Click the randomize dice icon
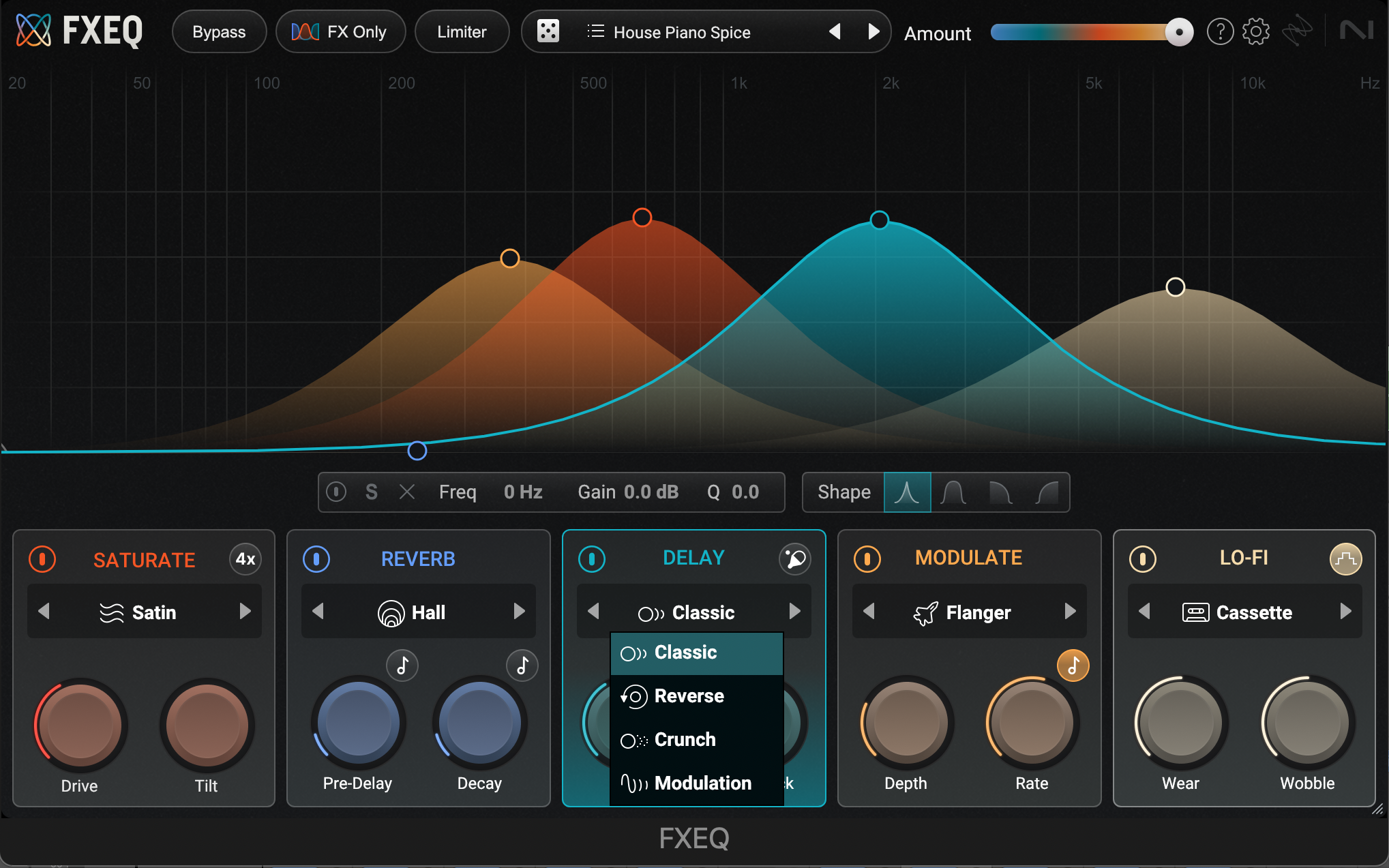Image resolution: width=1389 pixels, height=868 pixels. tap(548, 31)
